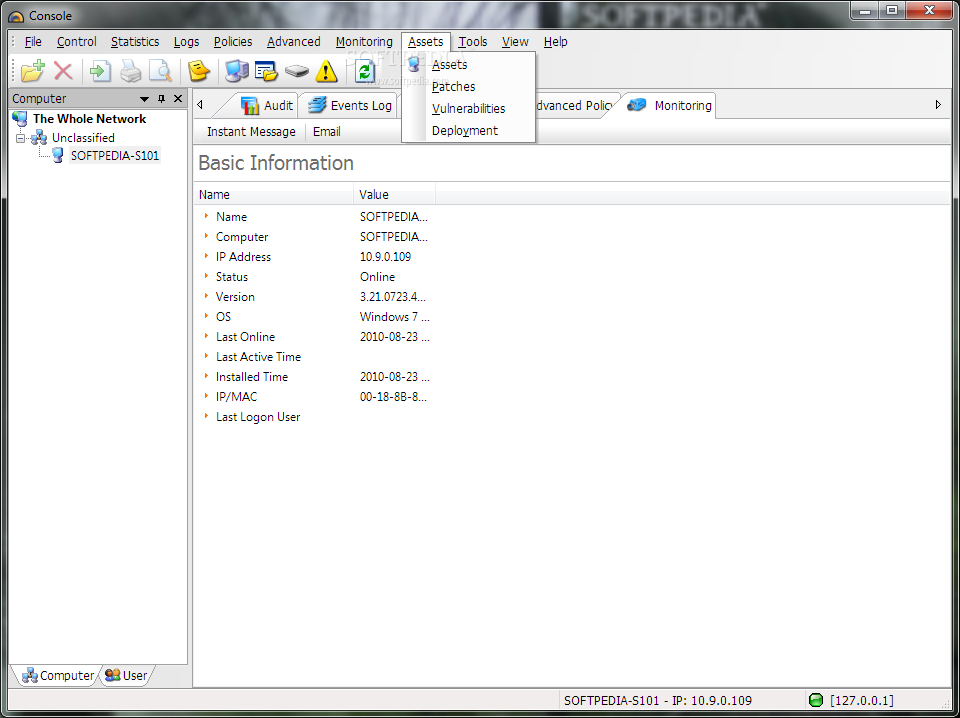Viewport: 960px width, 718px height.
Task: Click the printer toolbar icon
Action: click(x=130, y=72)
